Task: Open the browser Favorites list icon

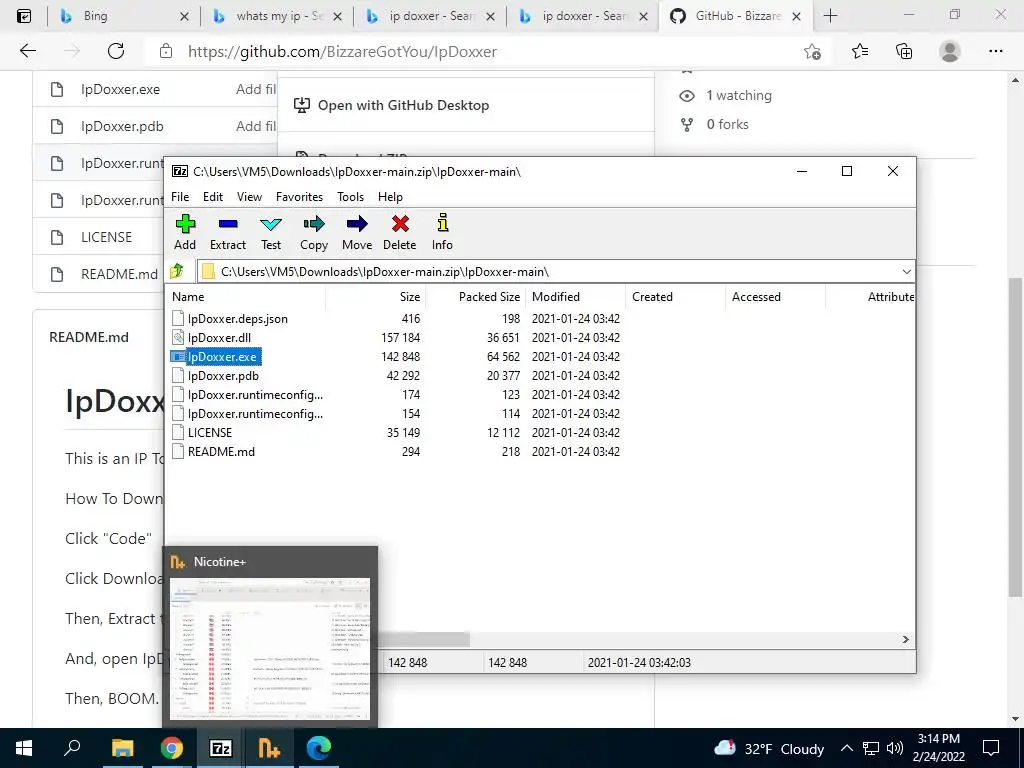Action: 860,51
